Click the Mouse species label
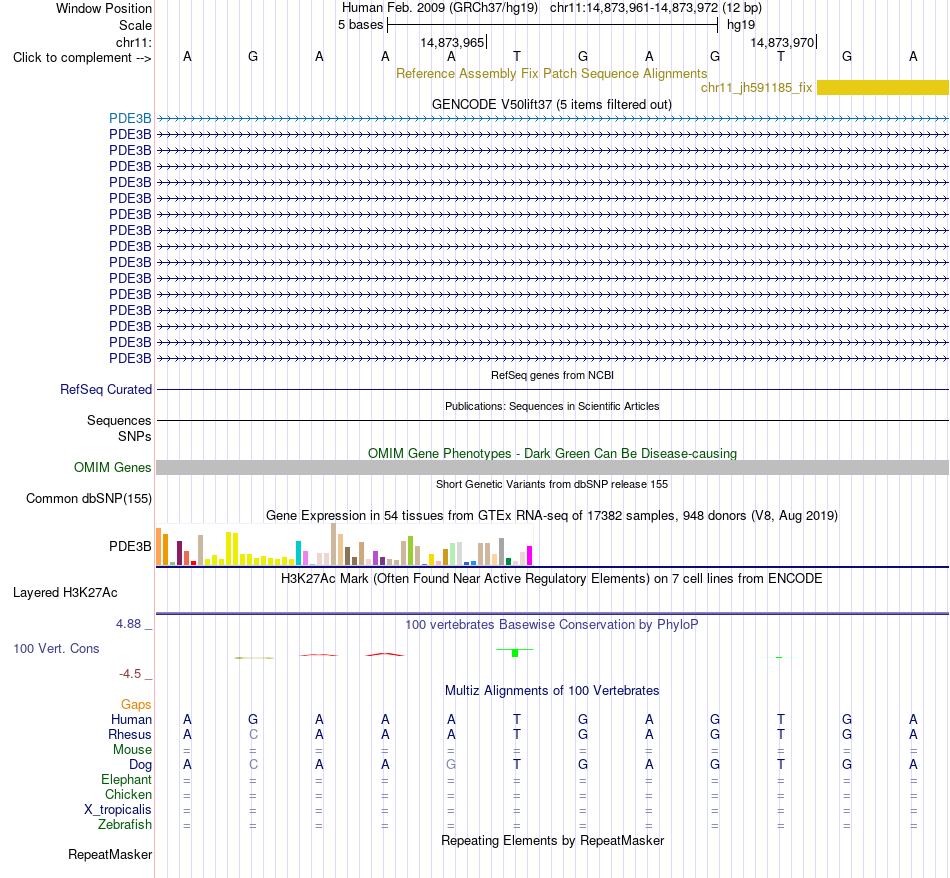This screenshot has width=950, height=878. tap(132, 750)
